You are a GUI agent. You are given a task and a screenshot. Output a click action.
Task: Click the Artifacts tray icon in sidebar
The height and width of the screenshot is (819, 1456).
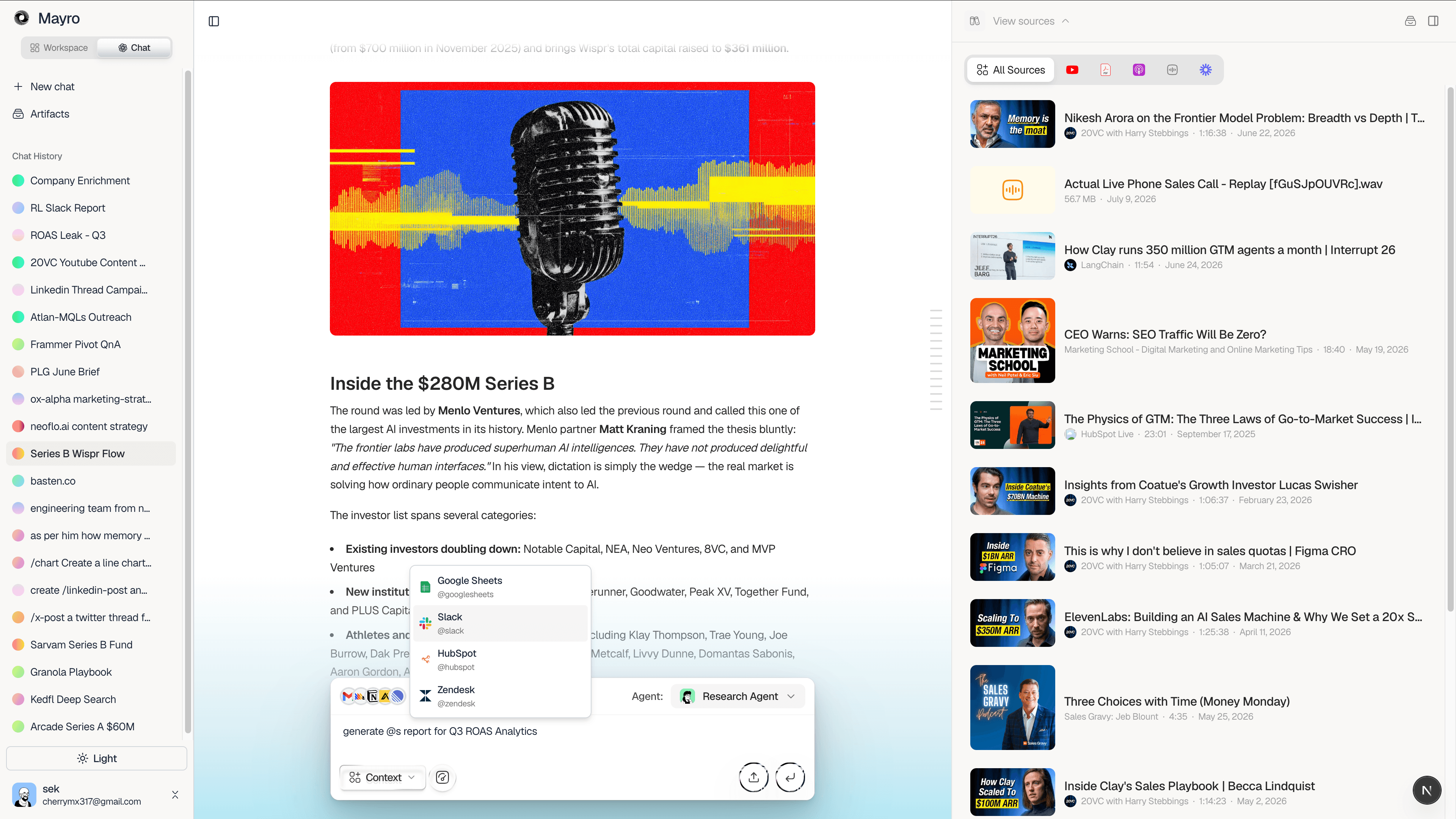(18, 114)
